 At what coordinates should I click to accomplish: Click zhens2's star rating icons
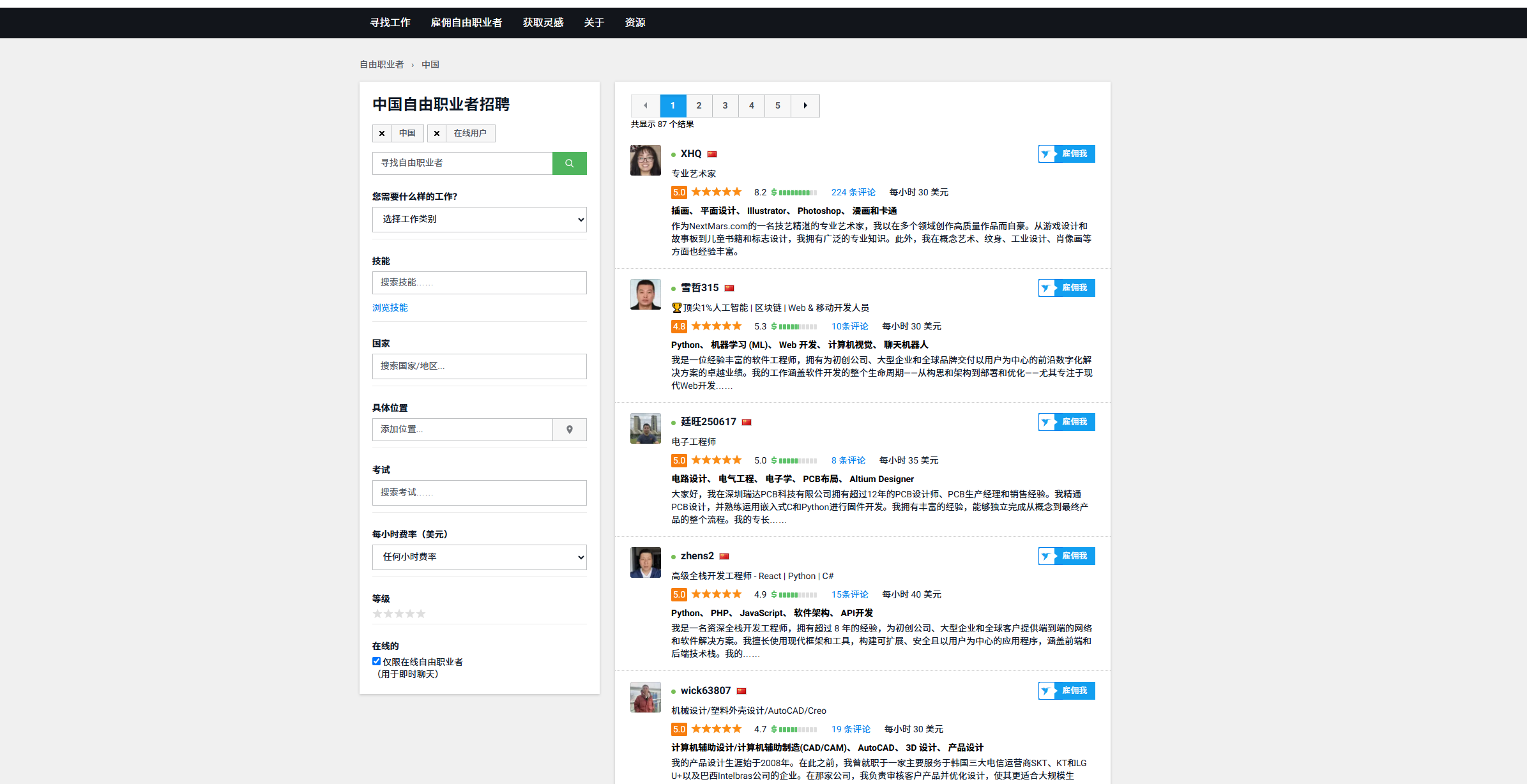coord(717,594)
